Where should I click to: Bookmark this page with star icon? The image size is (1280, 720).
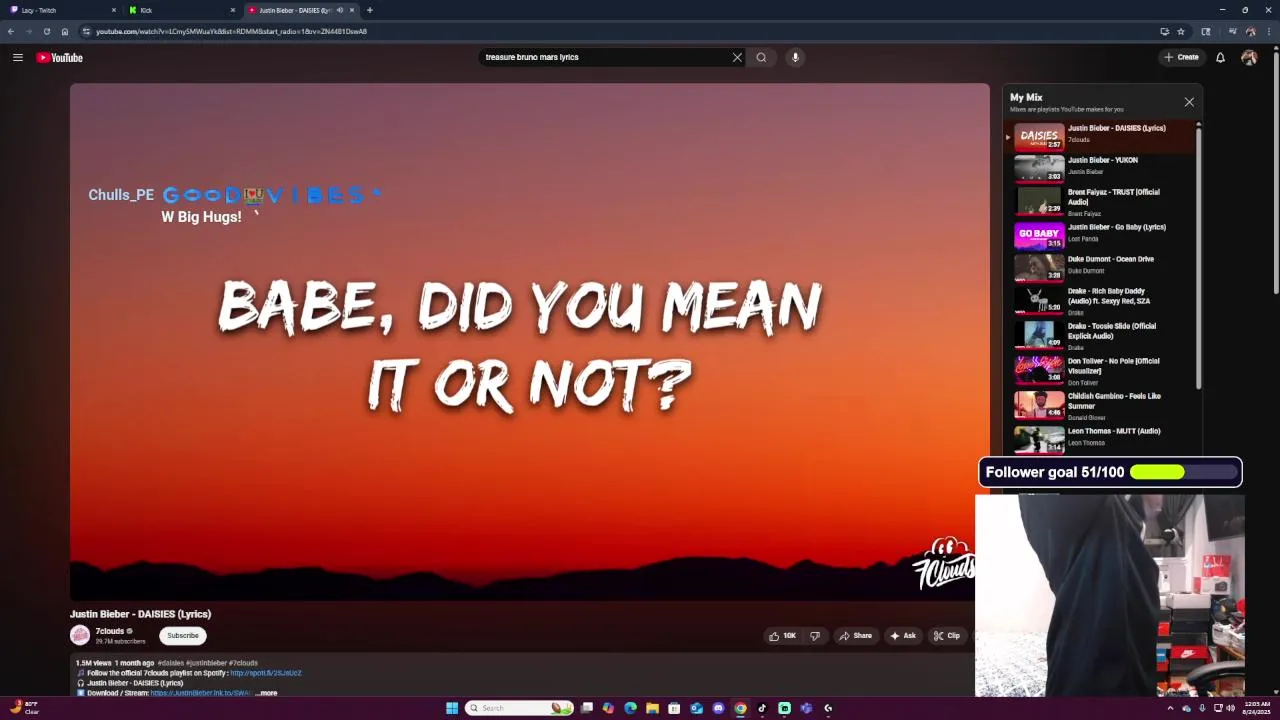tap(1181, 31)
